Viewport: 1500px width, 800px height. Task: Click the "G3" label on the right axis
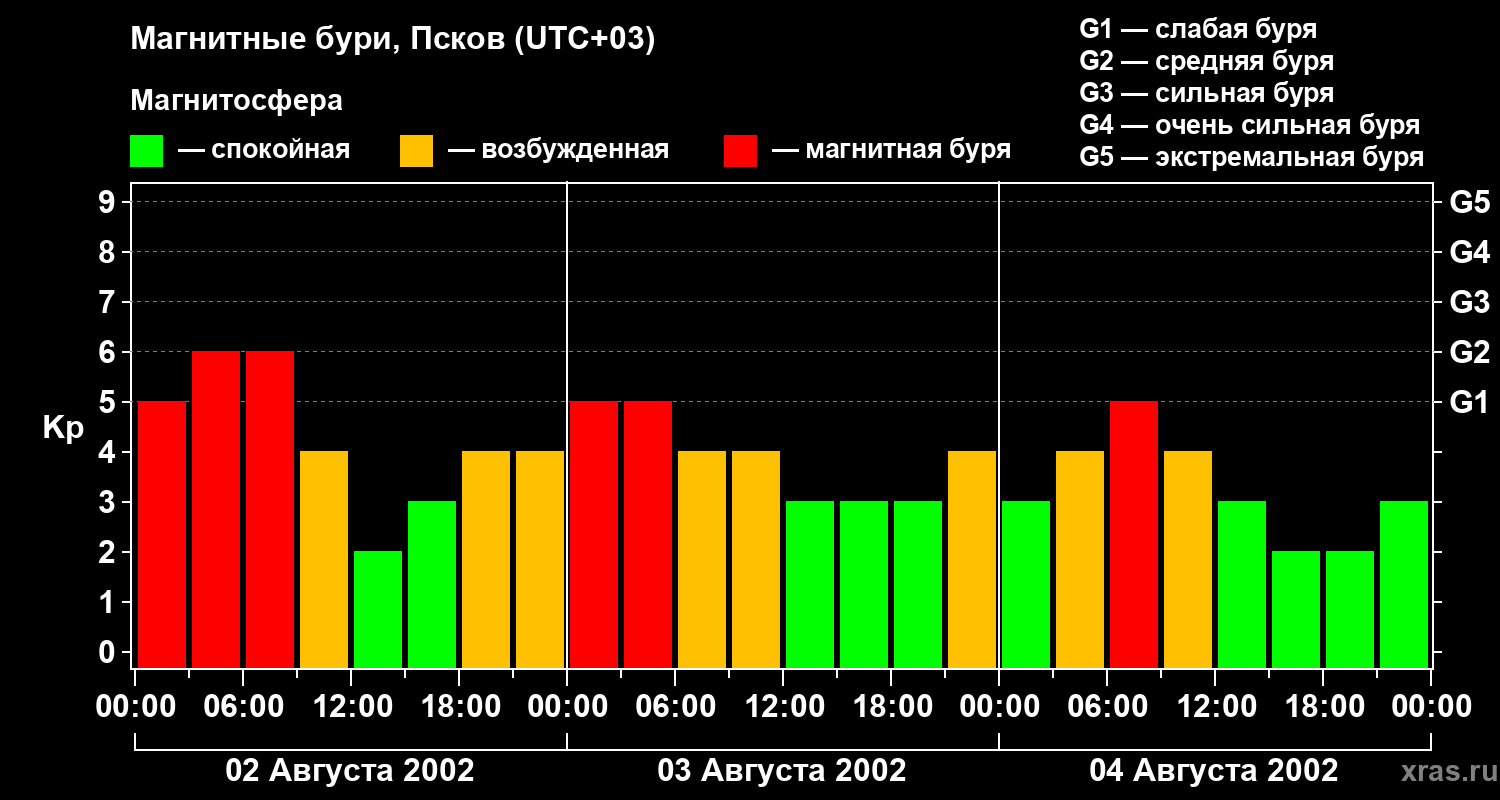point(1470,302)
